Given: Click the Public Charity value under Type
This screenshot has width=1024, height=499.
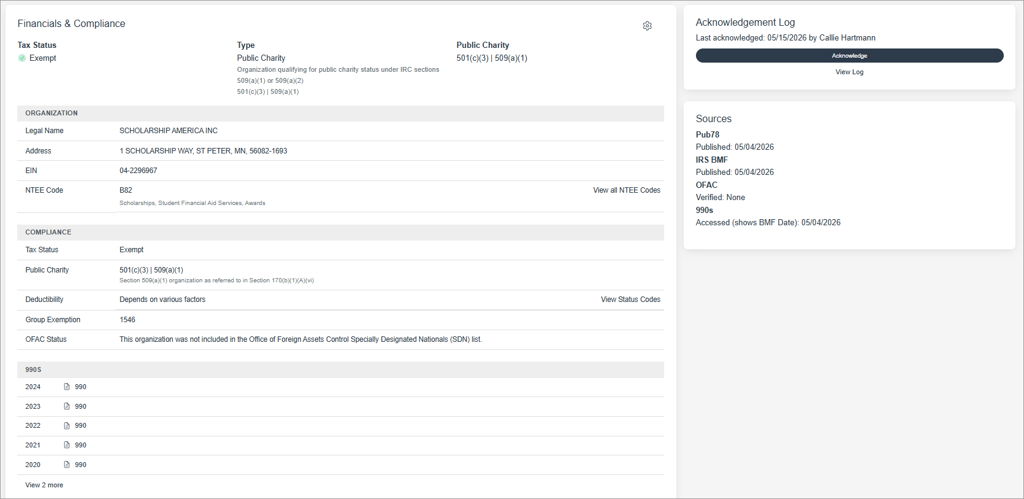Looking at the screenshot, I should click(x=261, y=58).
